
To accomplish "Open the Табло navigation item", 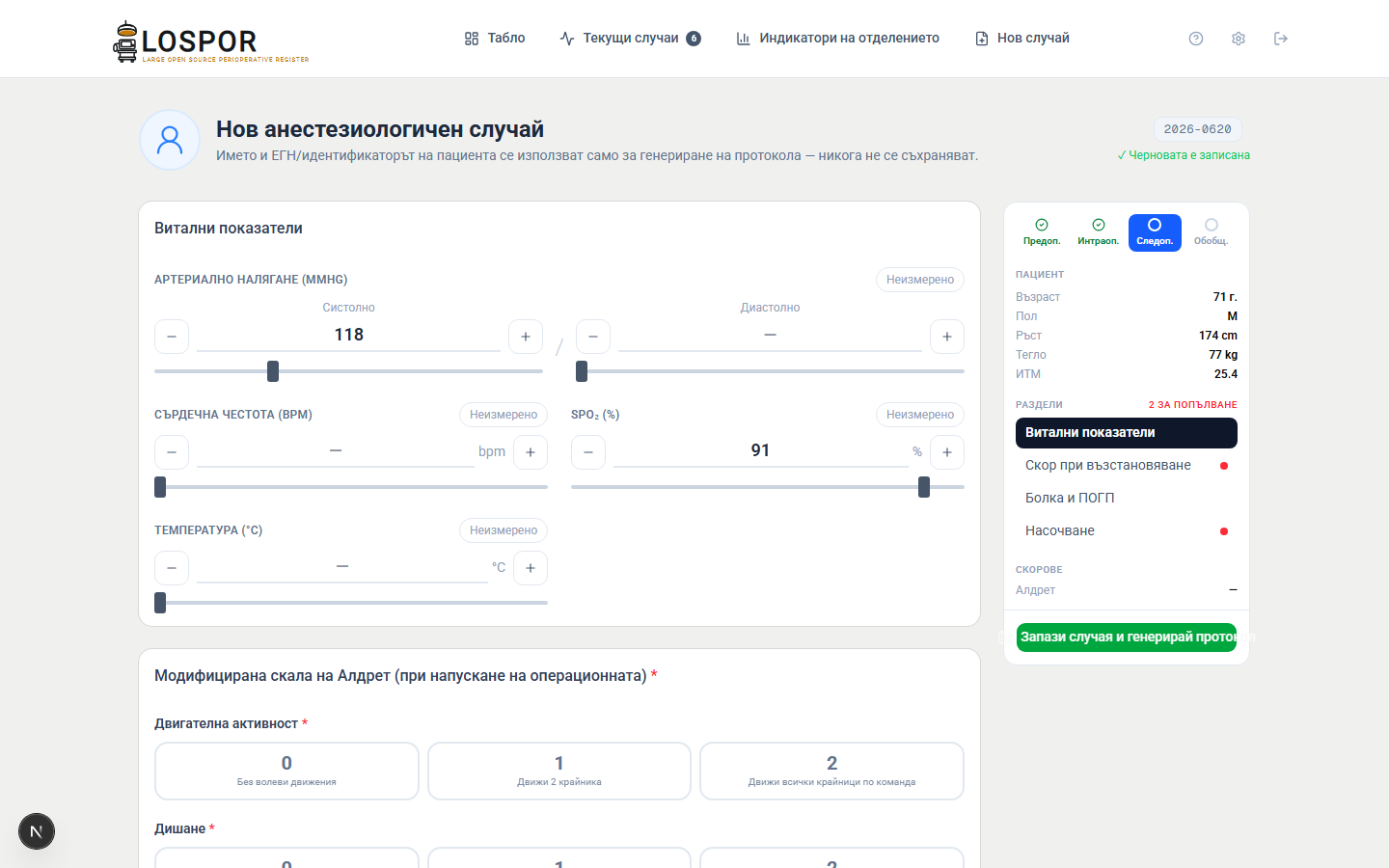I will pyautogui.click(x=495, y=39).
